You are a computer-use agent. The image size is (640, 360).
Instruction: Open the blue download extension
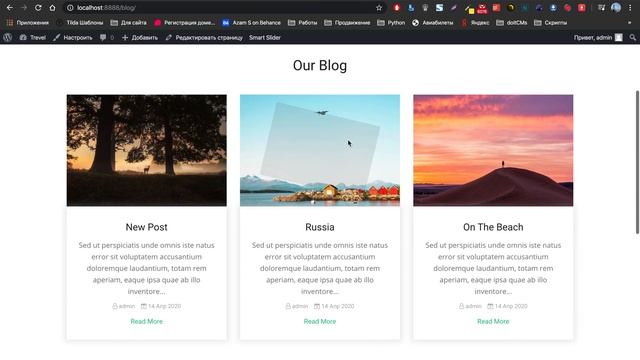pos(553,7)
